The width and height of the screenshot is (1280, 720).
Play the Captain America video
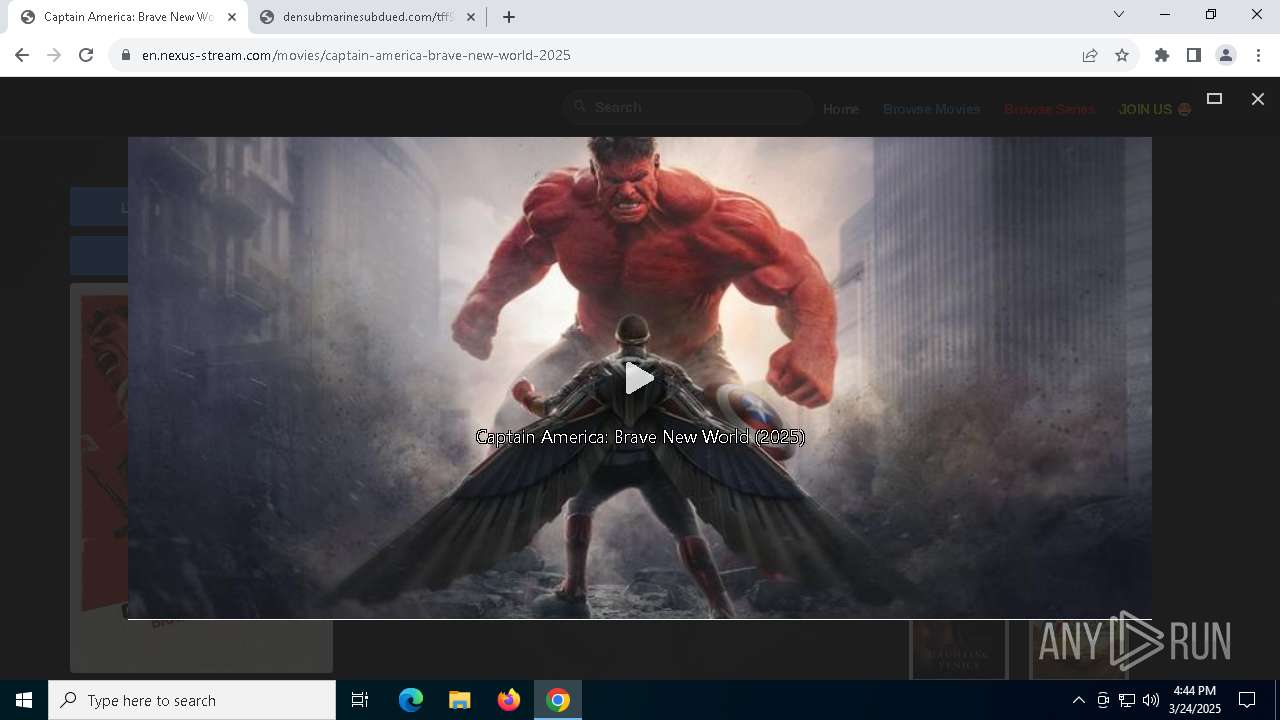[x=639, y=379]
